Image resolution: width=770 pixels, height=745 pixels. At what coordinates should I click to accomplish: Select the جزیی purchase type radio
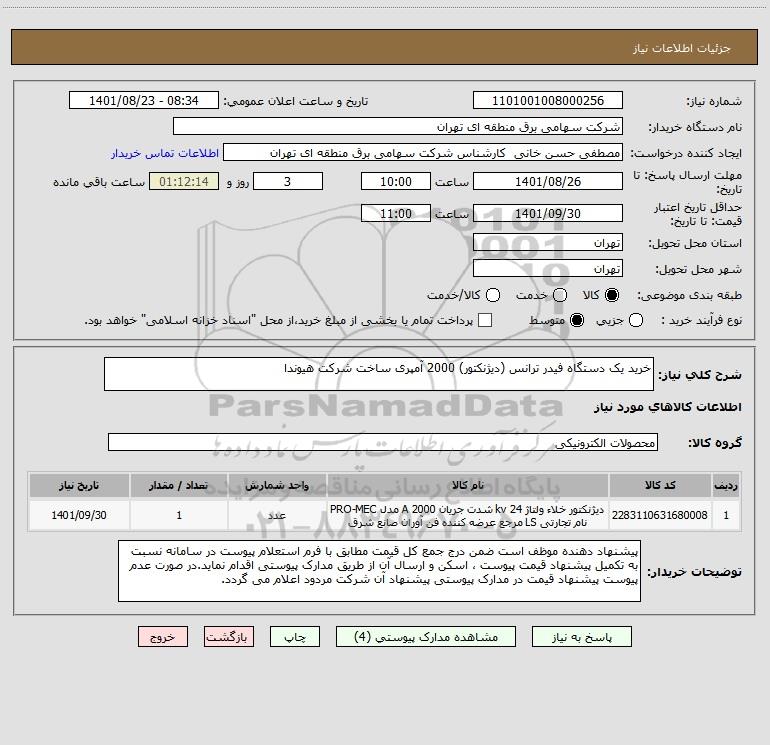point(636,320)
